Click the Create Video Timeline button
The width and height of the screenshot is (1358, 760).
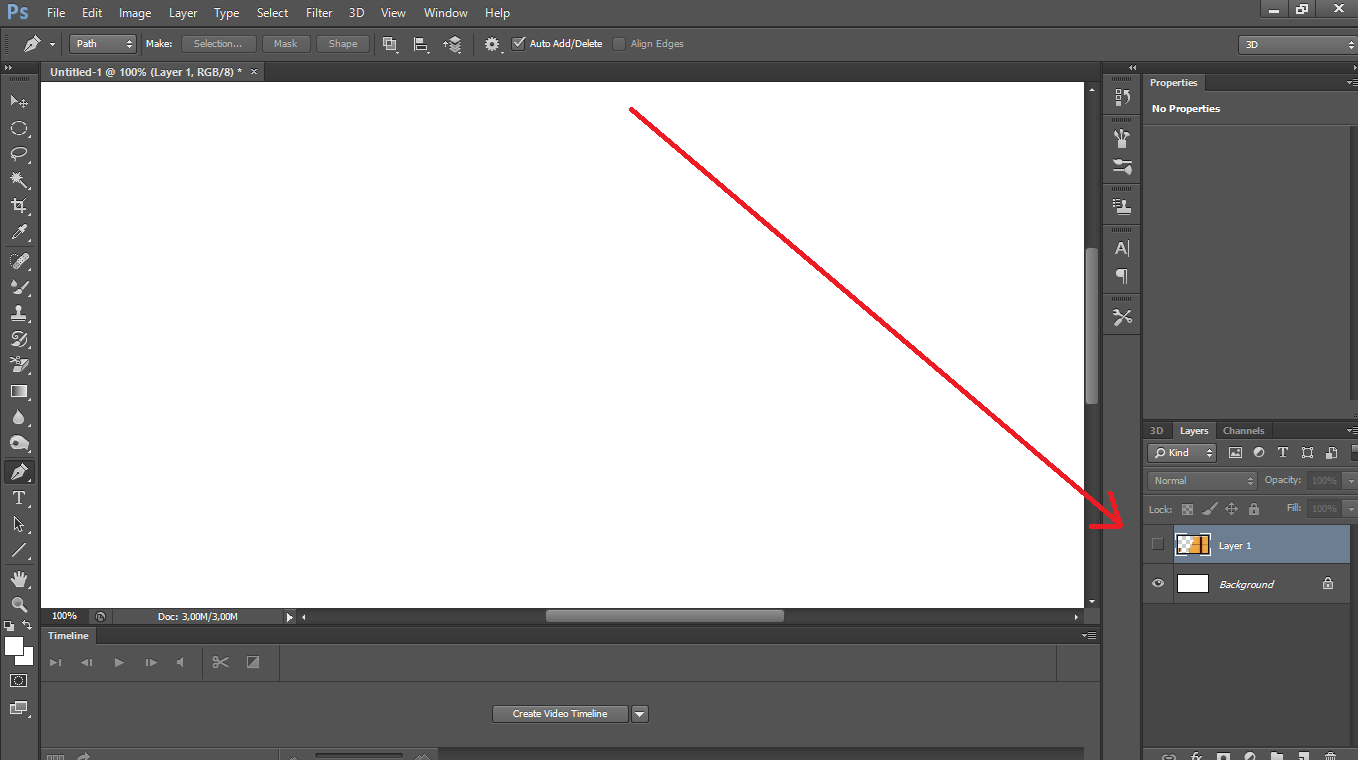[560, 714]
